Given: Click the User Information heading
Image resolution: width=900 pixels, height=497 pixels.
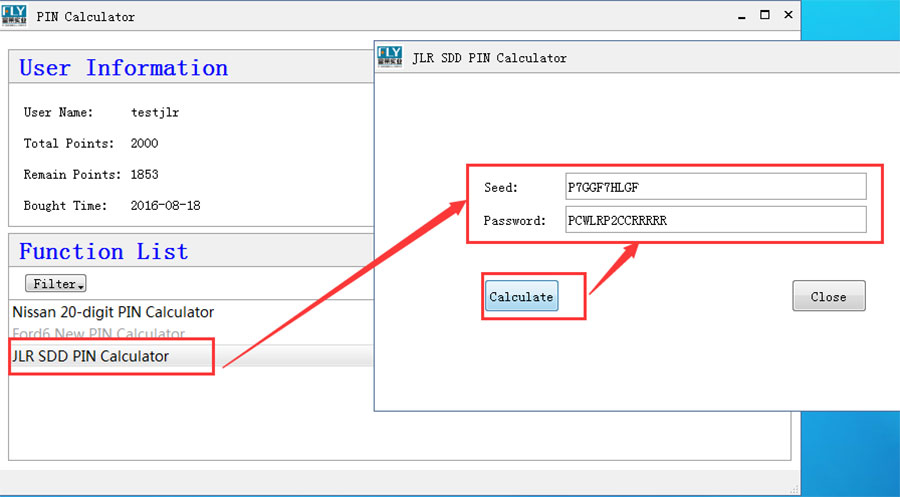Looking at the screenshot, I should [x=124, y=68].
